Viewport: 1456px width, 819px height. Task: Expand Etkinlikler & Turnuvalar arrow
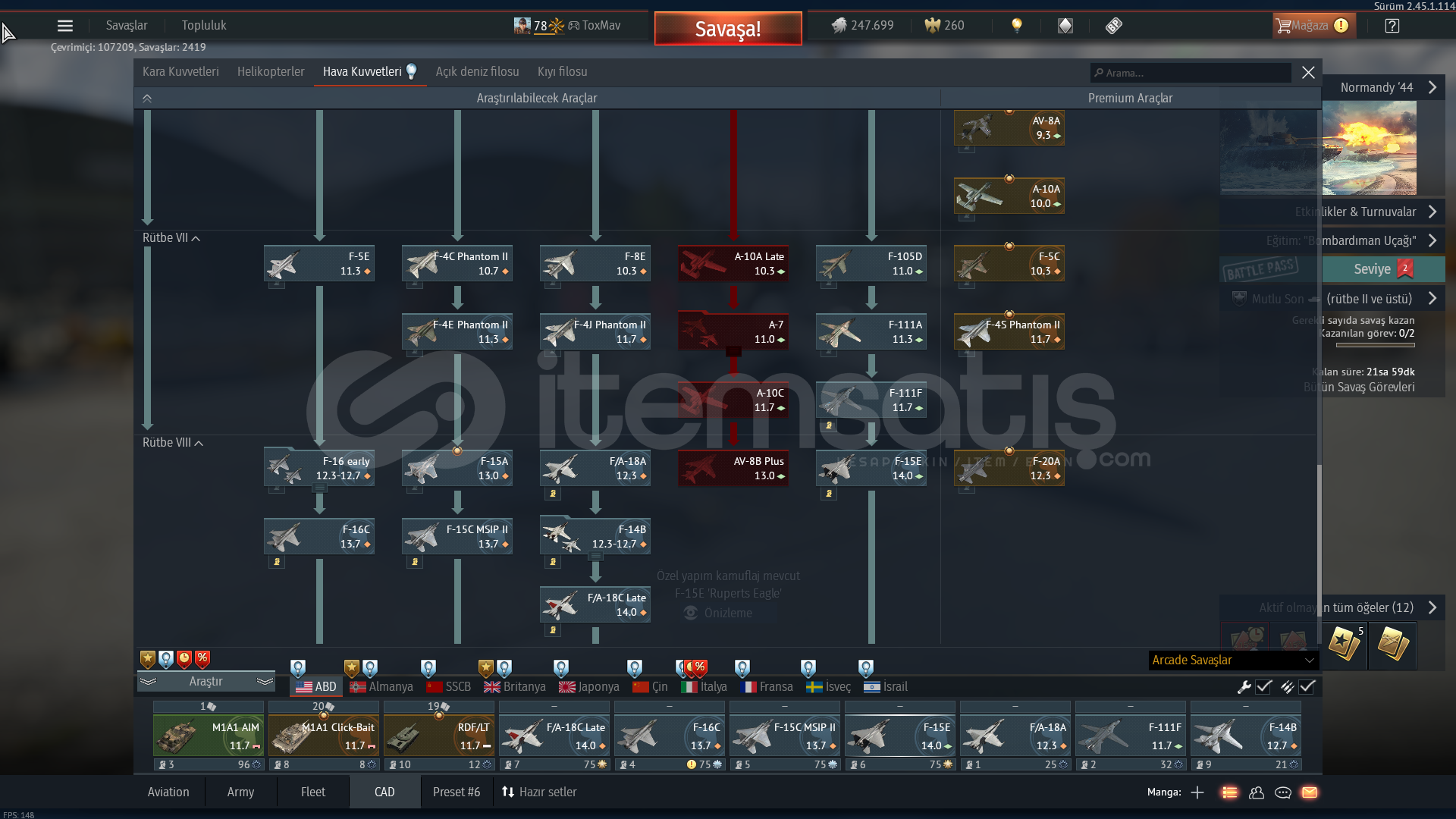click(x=1432, y=212)
